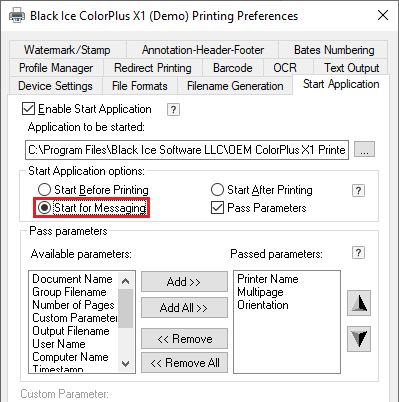Screen dimensions: 399x402
Task: Click scroll up arrow of Available parameters list
Action: (x=125, y=281)
